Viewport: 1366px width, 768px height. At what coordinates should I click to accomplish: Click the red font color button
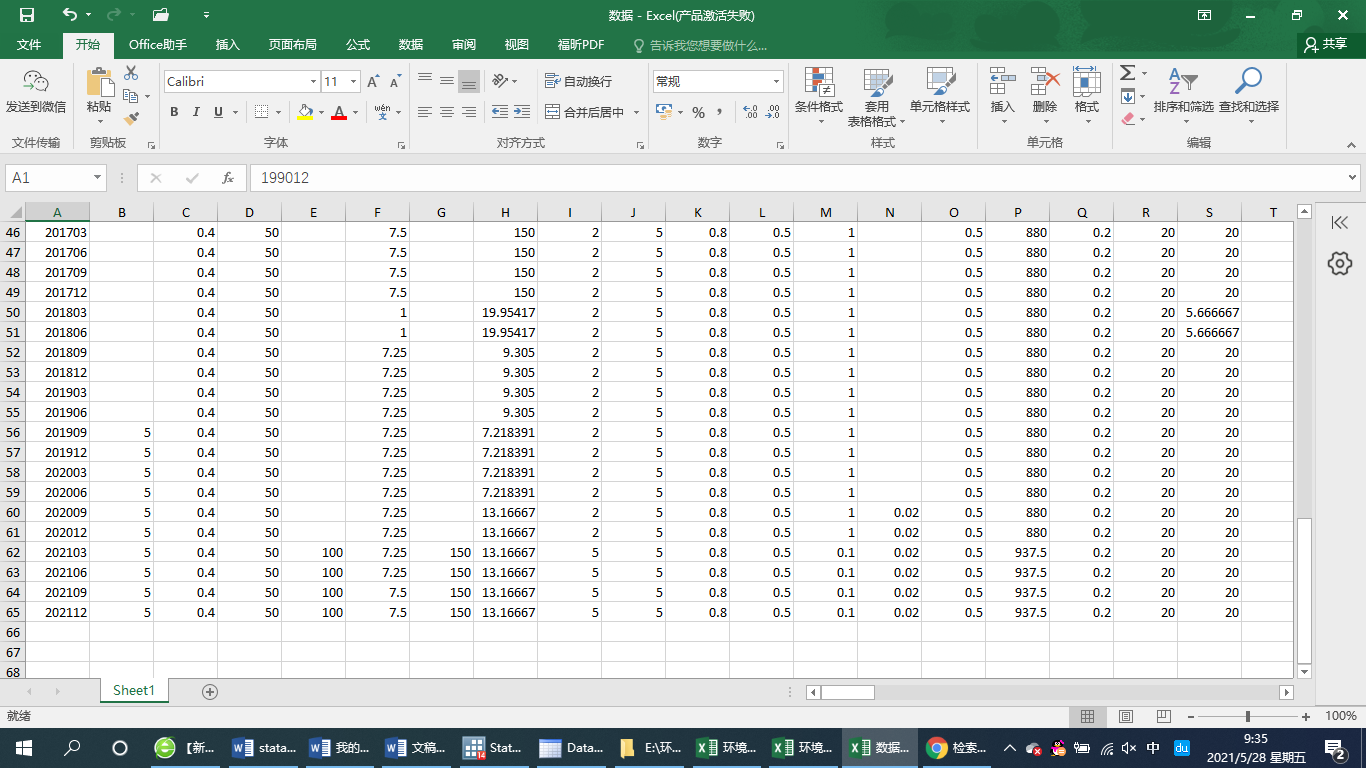tap(339, 112)
